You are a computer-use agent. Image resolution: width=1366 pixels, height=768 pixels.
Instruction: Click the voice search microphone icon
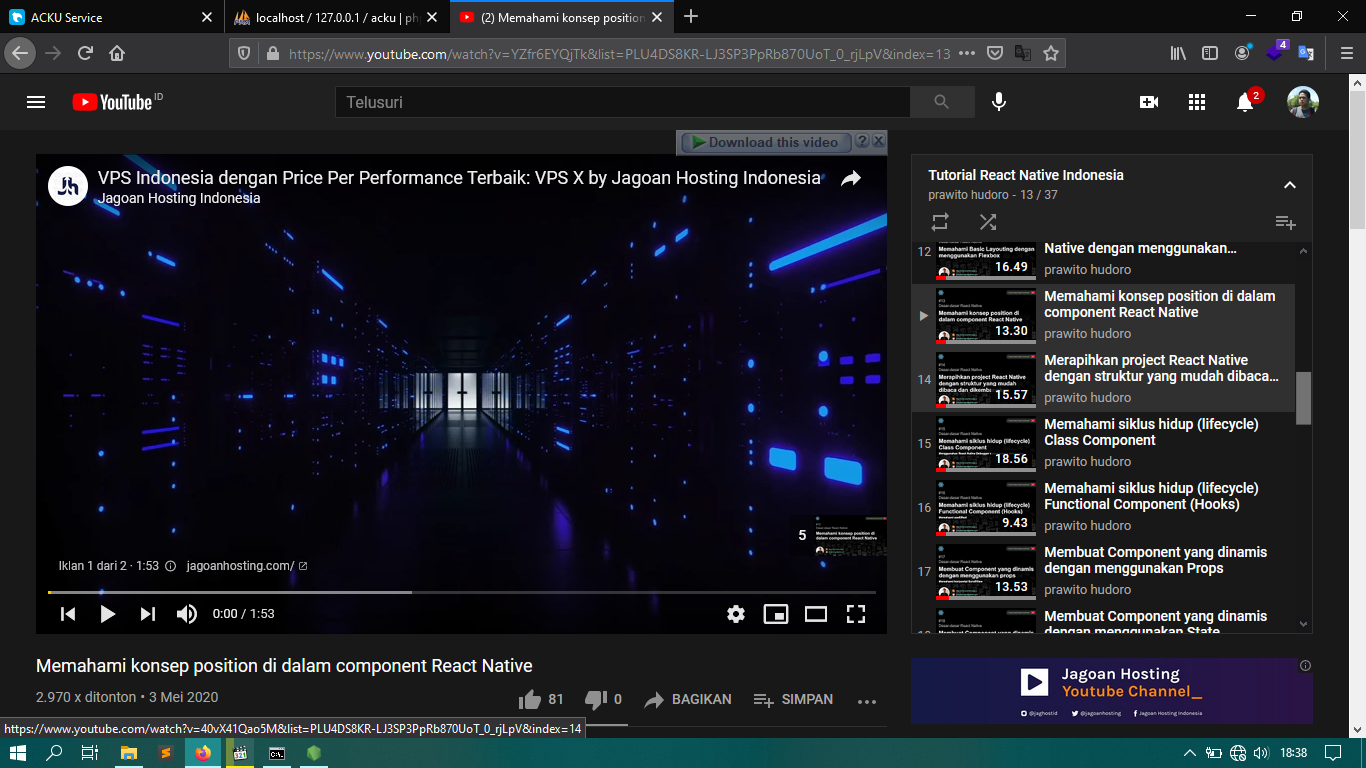click(998, 102)
